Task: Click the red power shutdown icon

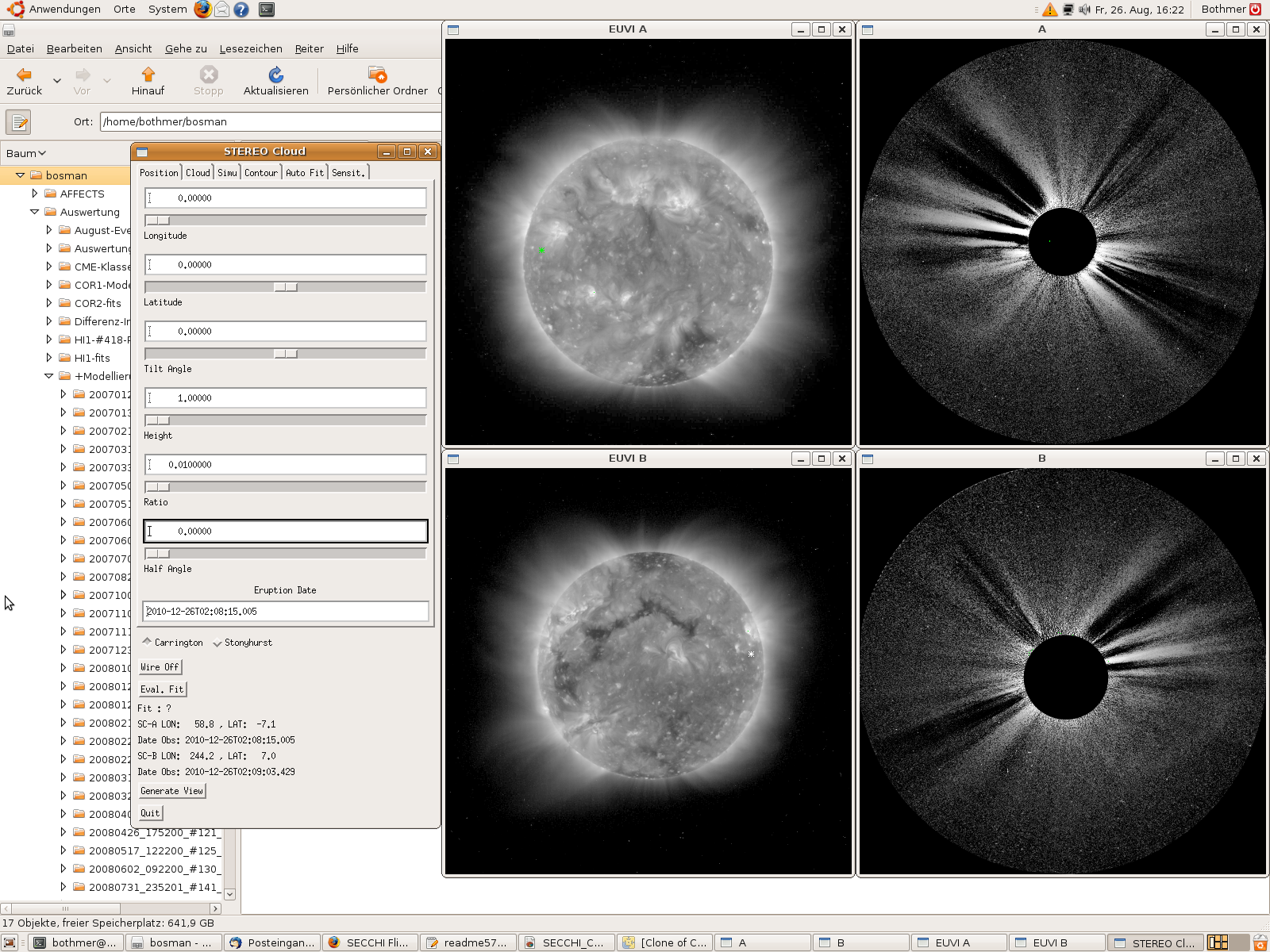Action: pos(1256,10)
